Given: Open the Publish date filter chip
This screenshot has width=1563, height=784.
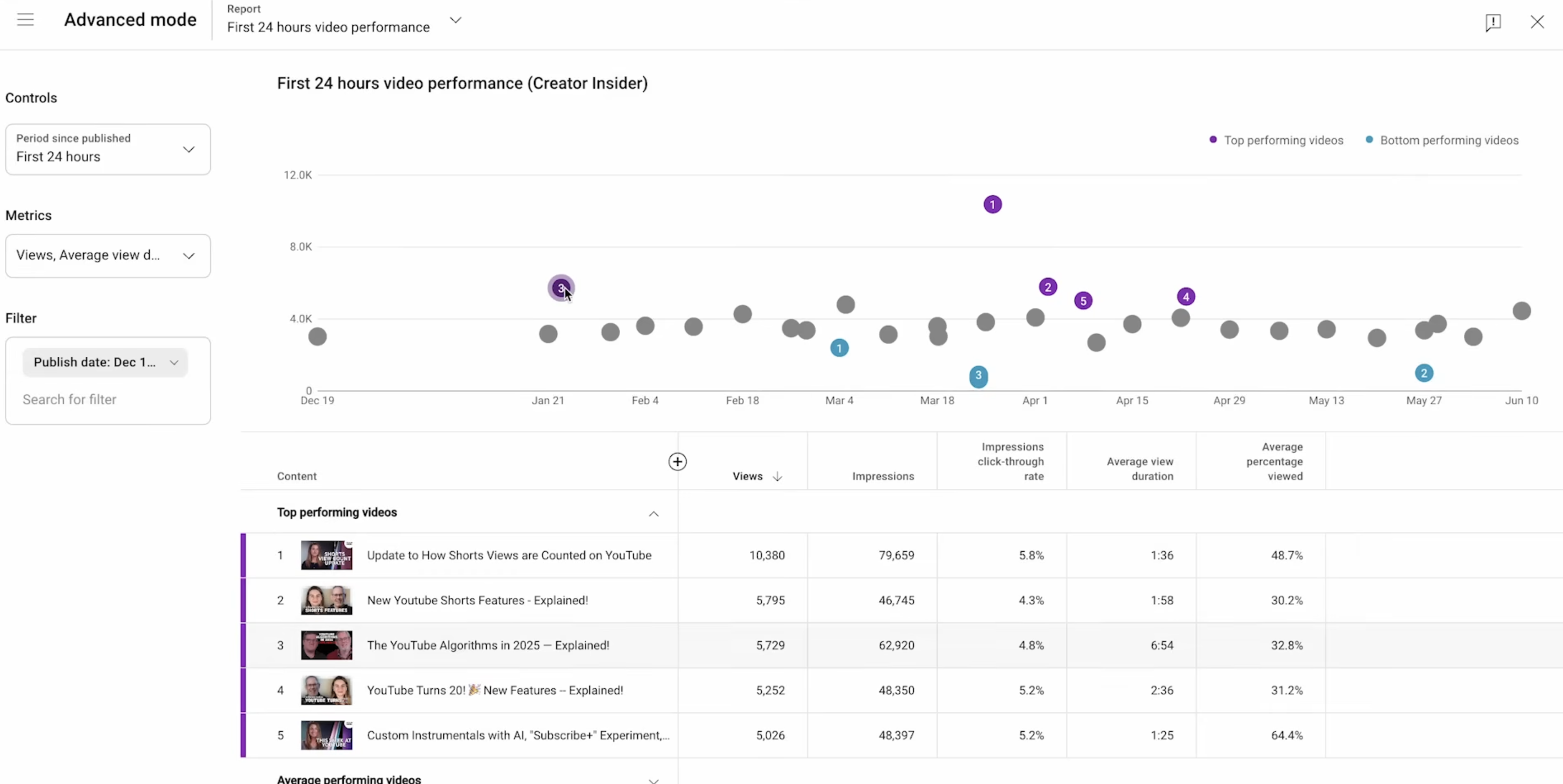Looking at the screenshot, I should [105, 362].
